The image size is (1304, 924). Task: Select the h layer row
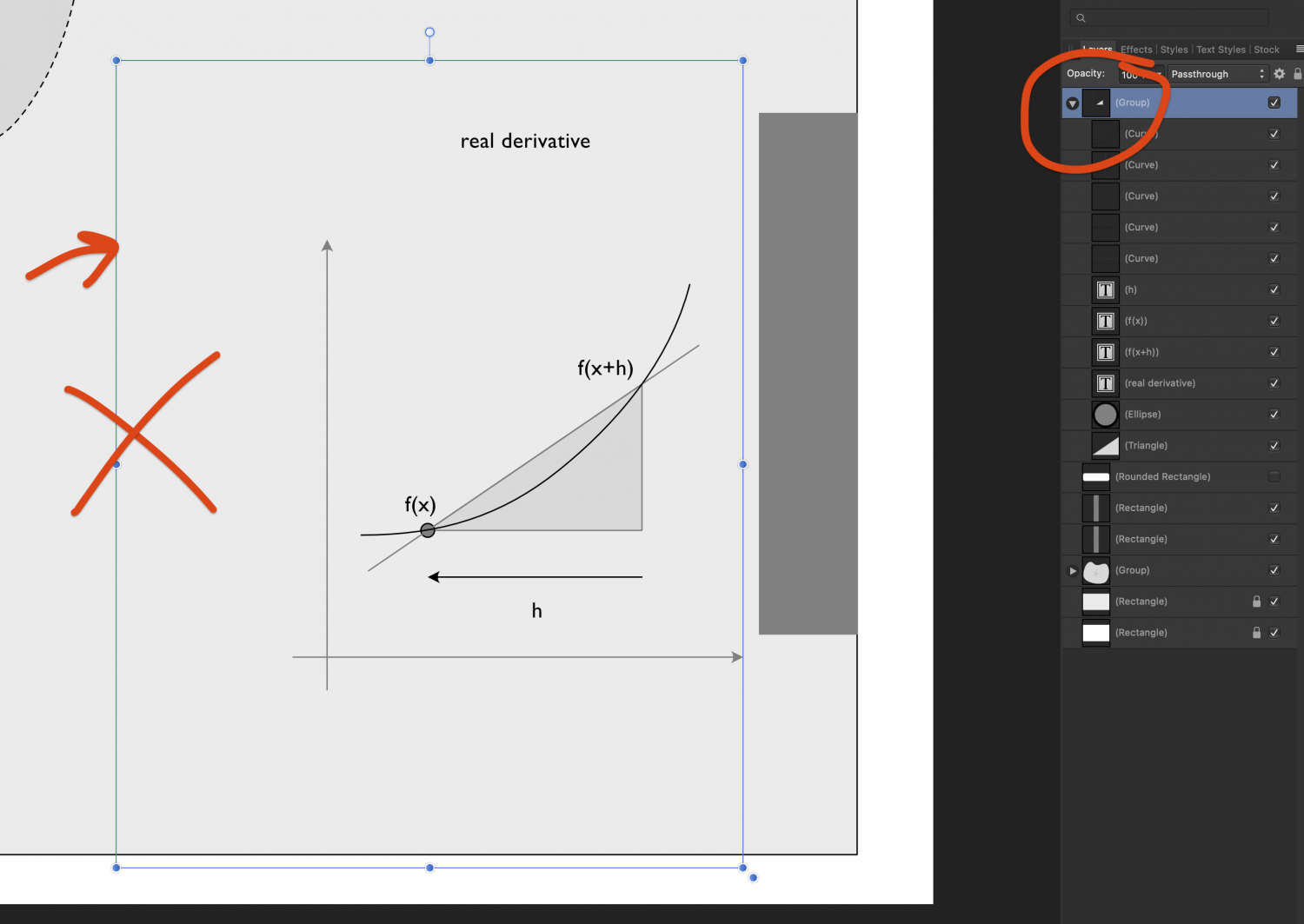(1179, 290)
